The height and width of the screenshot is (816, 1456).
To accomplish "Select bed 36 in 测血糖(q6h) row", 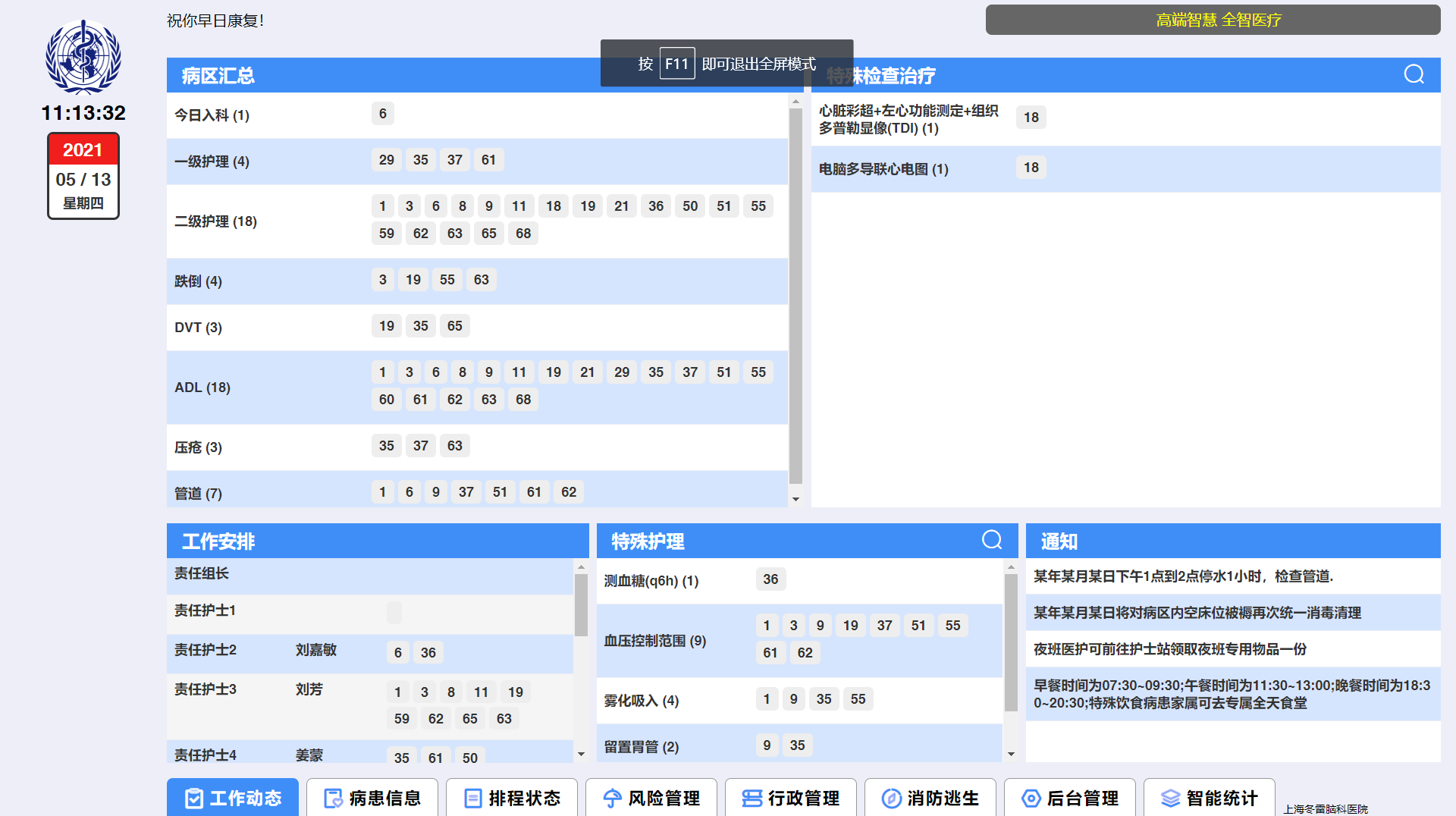I will pos(770,579).
